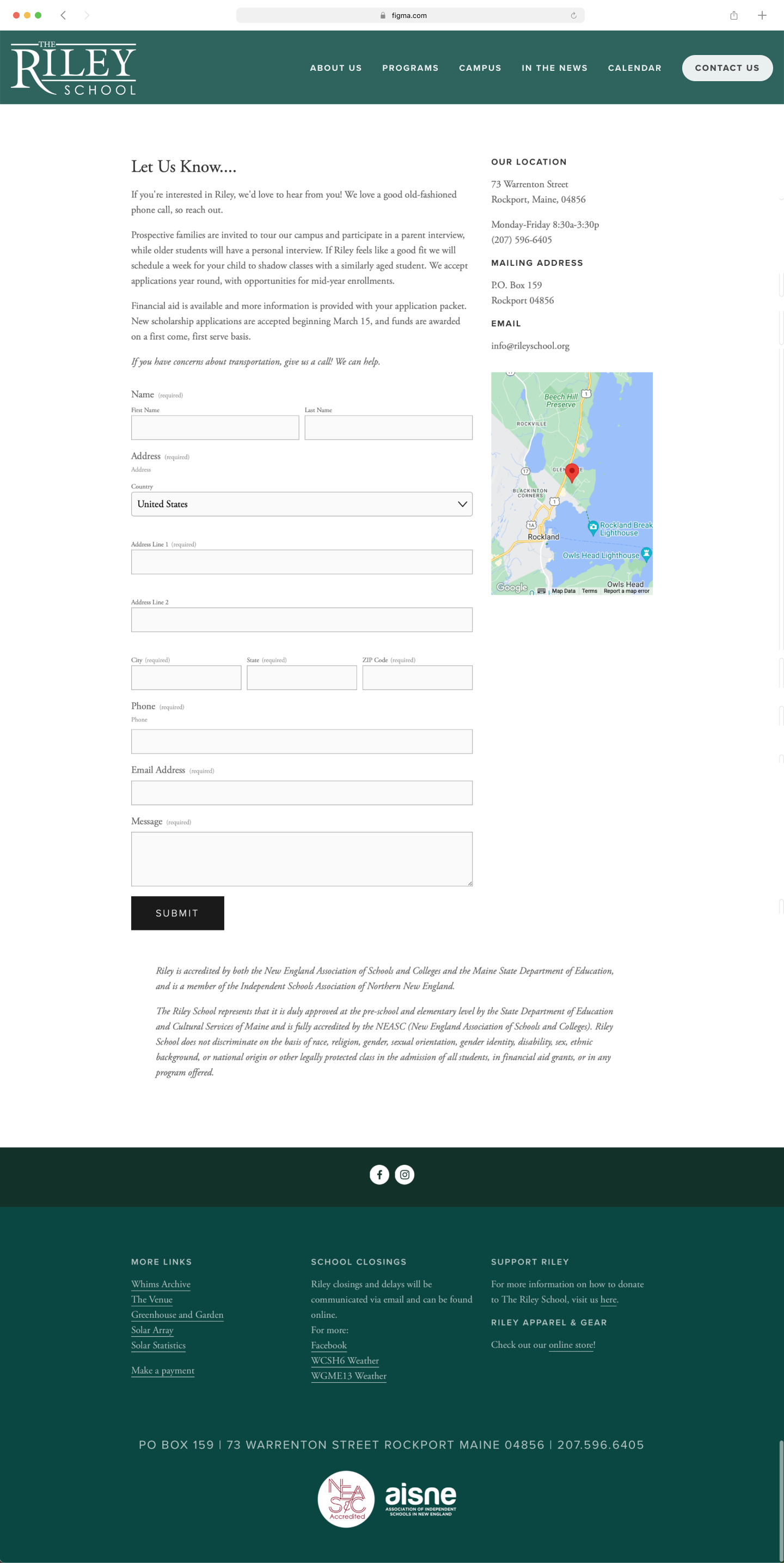784x1563 pixels.
Task: Focus the First Name field
Action: 215,428
